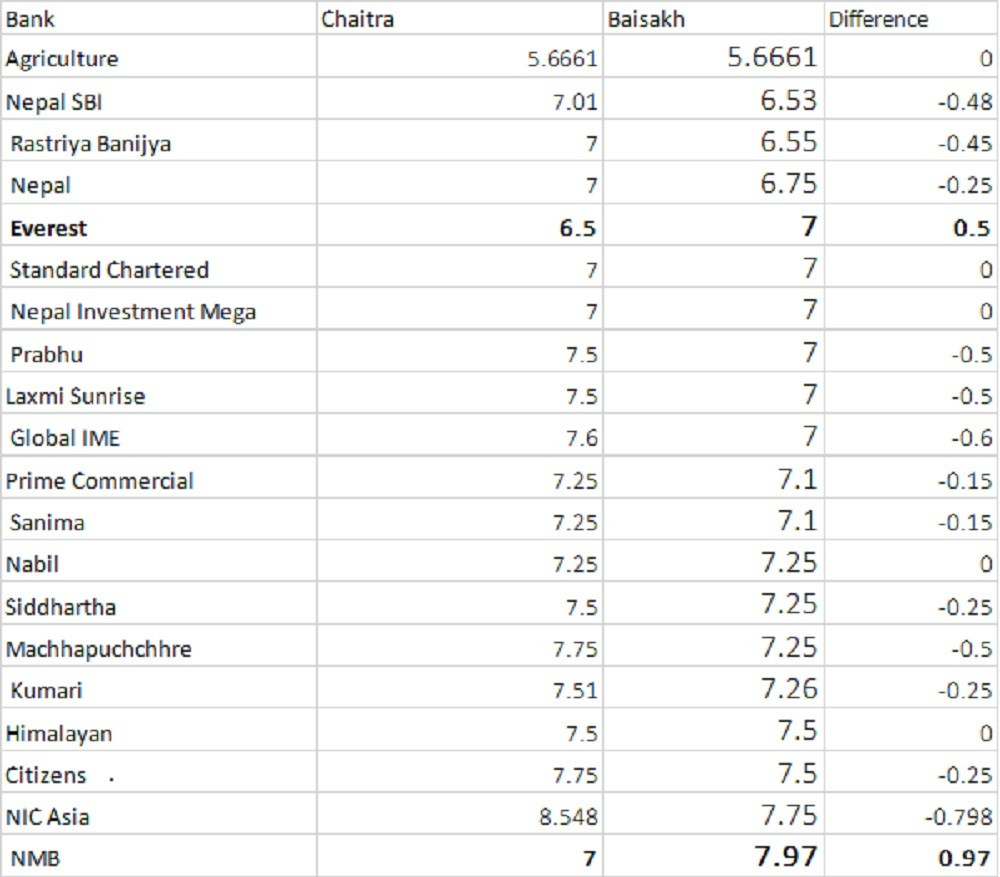Click the Agriculture bank name cell
Viewport: 1000px width, 877px height.
[159, 57]
